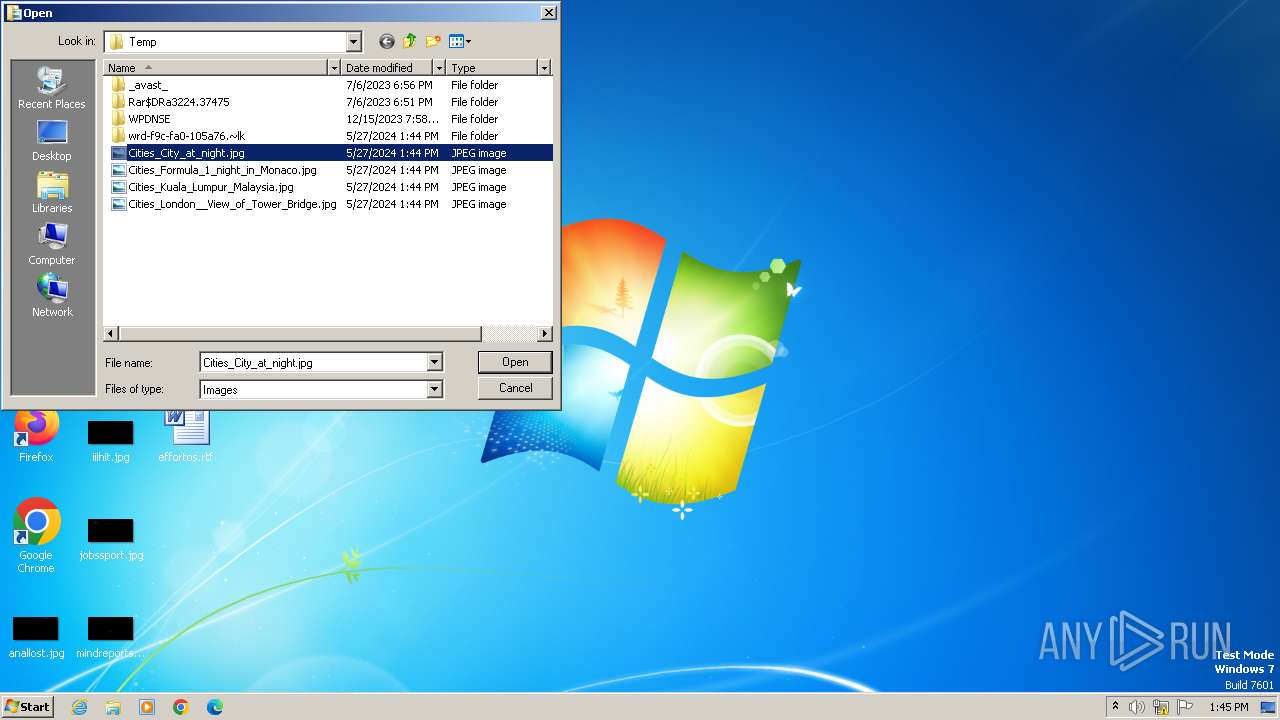Go up one folder level

(410, 41)
